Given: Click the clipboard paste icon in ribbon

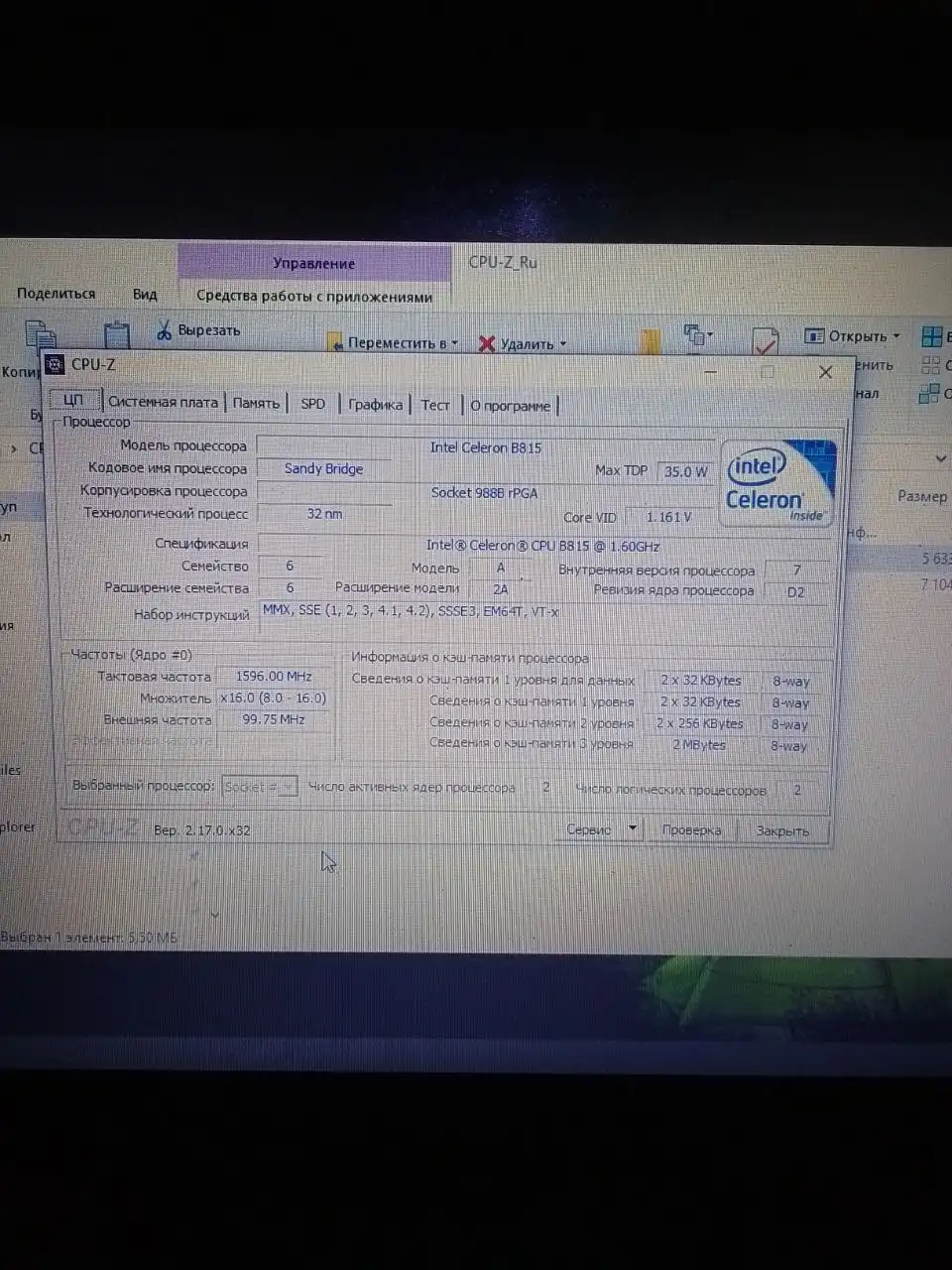Looking at the screenshot, I should pyautogui.click(x=117, y=335).
